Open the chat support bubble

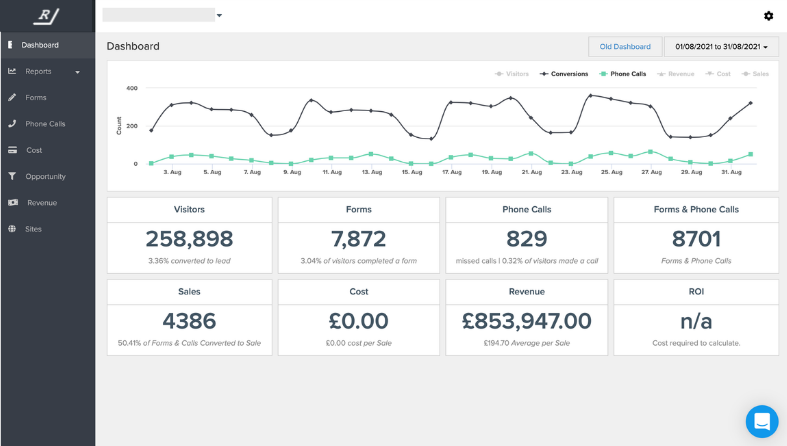[761, 421]
